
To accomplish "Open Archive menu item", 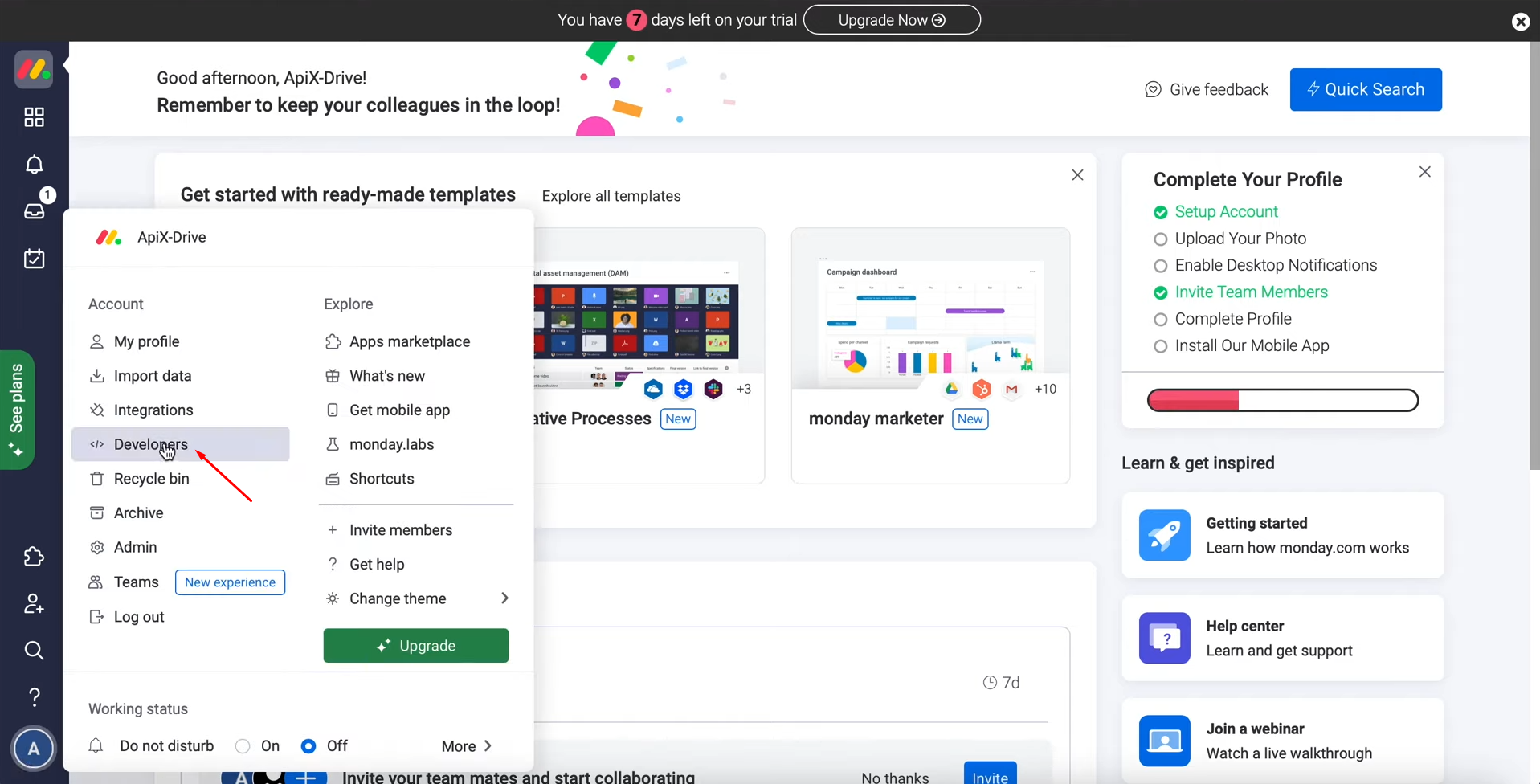I will (180, 512).
